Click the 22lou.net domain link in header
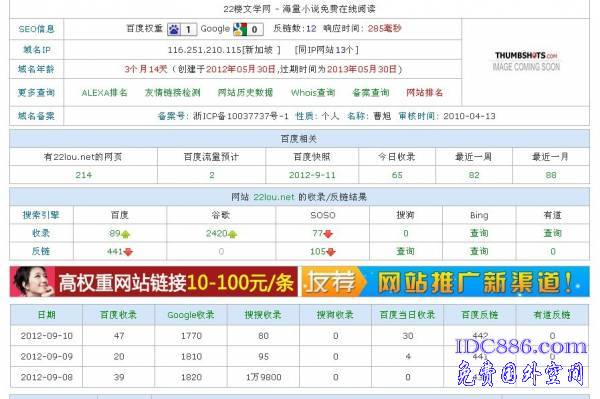 (x=274, y=197)
